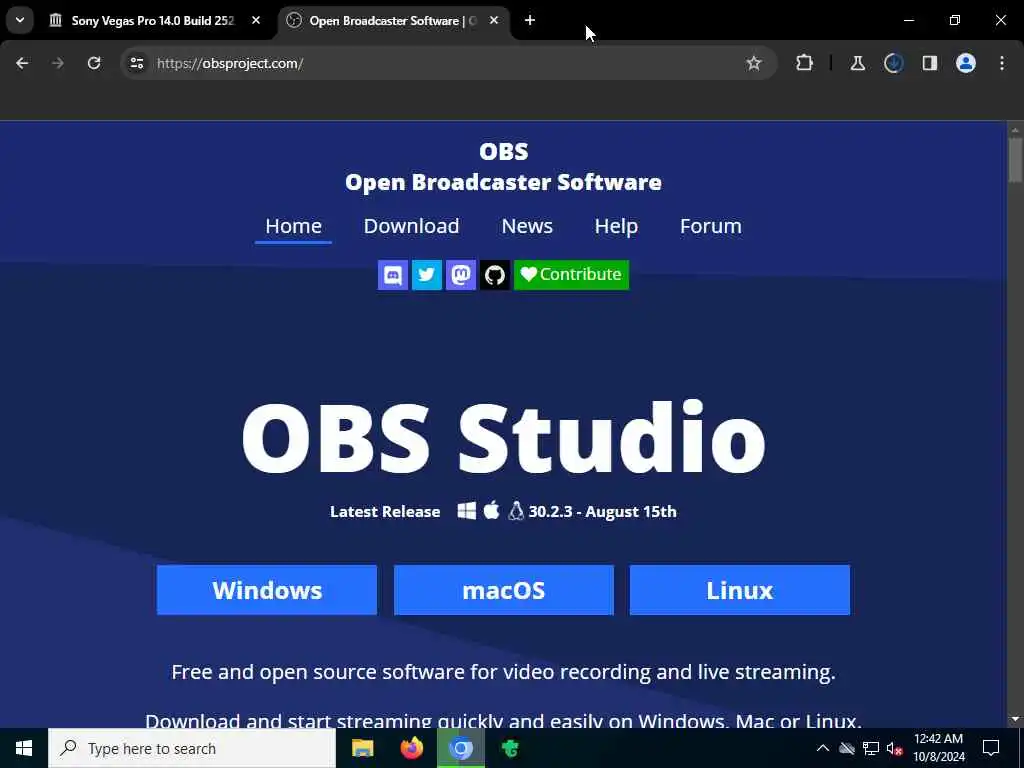The image size is (1024, 768).
Task: Launch Firefox from the taskbar
Action: [411, 748]
